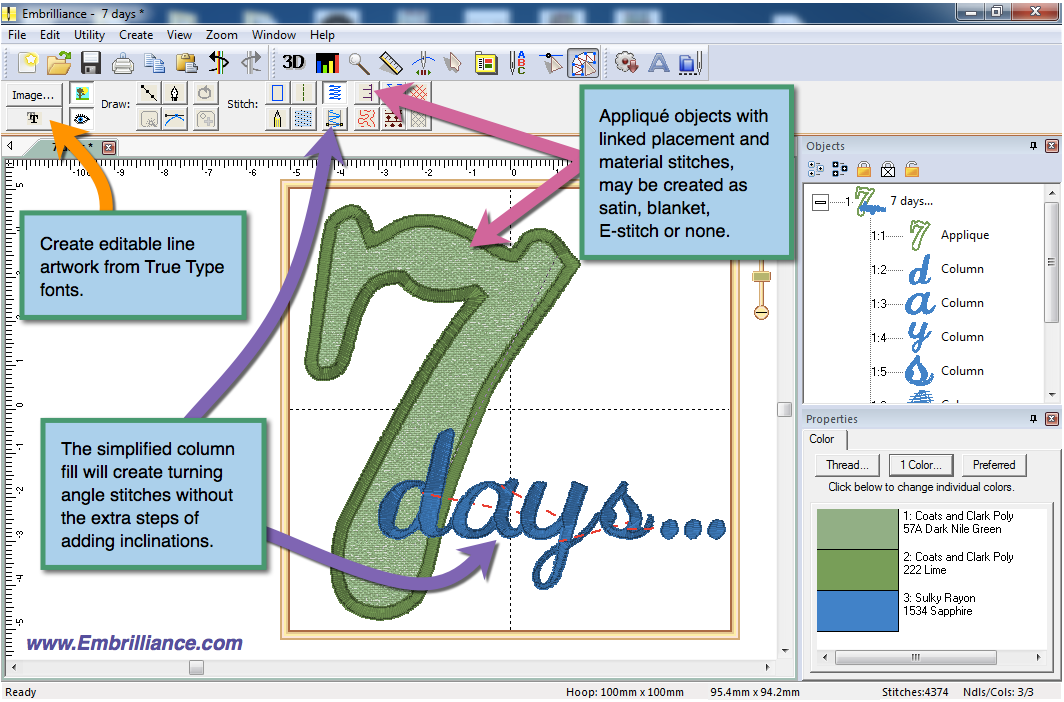Click the Print icon in toolbar
This screenshot has height=702, width=1064.
pos(123,63)
